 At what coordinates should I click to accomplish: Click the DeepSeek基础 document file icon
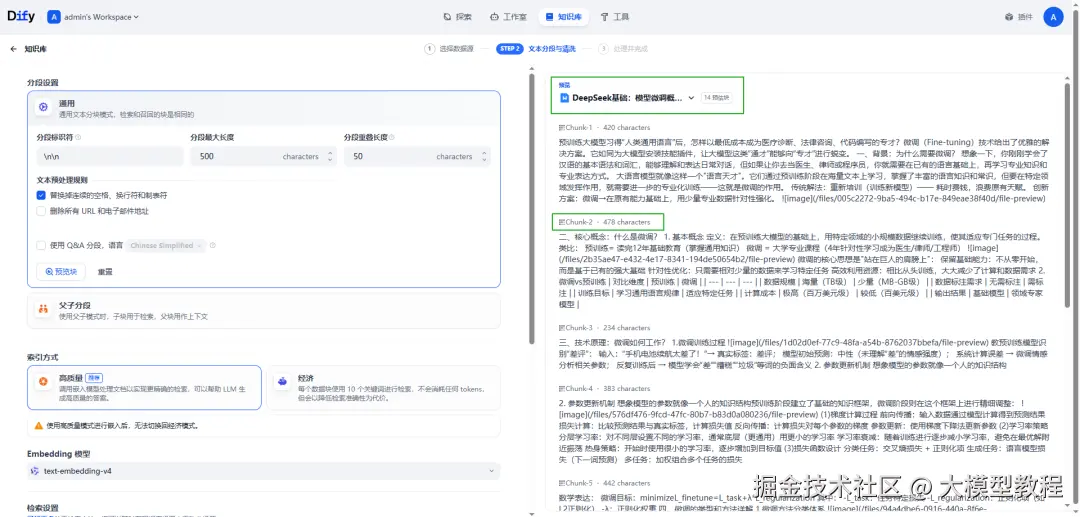click(565, 98)
